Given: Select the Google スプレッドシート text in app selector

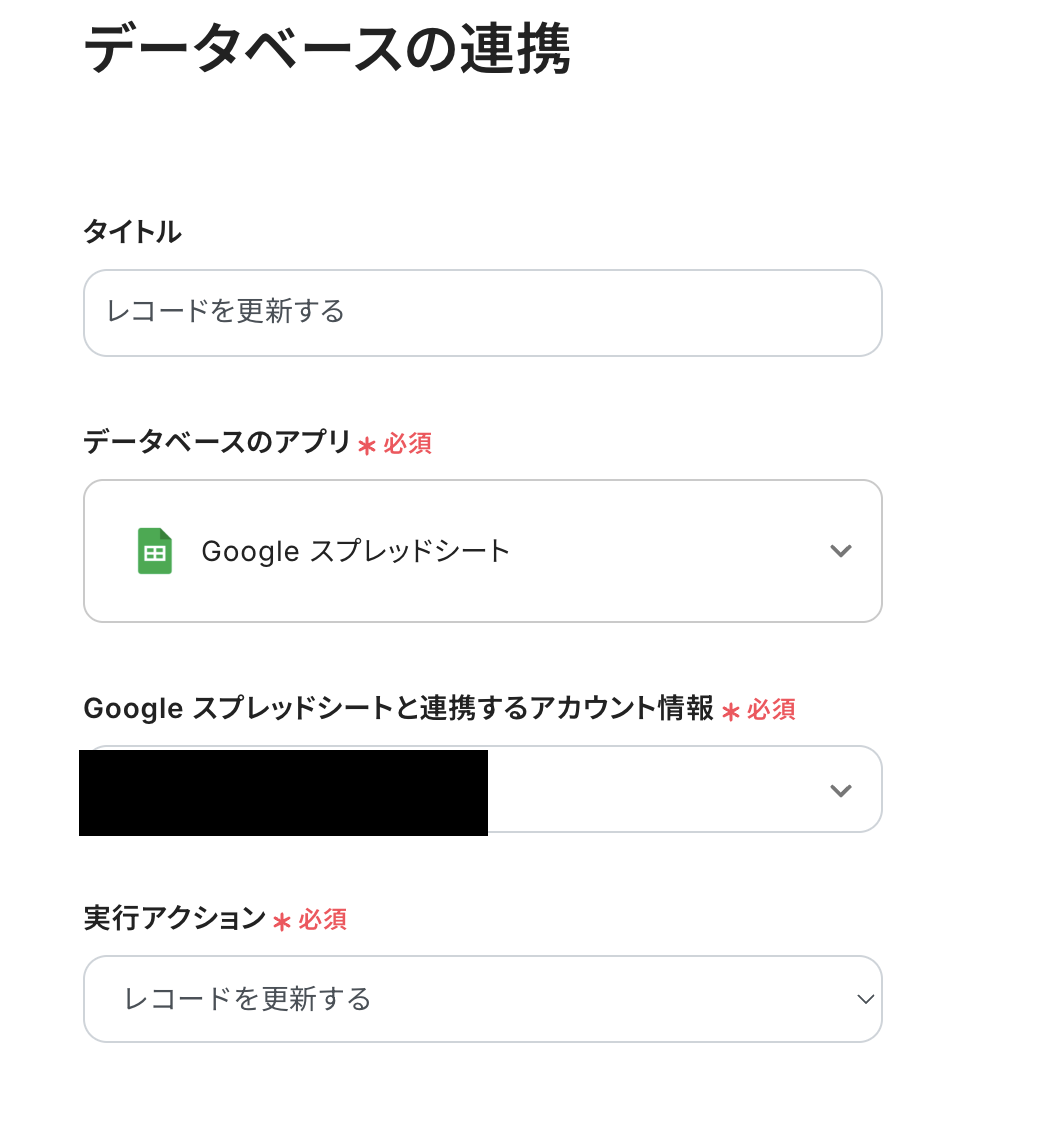Looking at the screenshot, I should (x=356, y=551).
